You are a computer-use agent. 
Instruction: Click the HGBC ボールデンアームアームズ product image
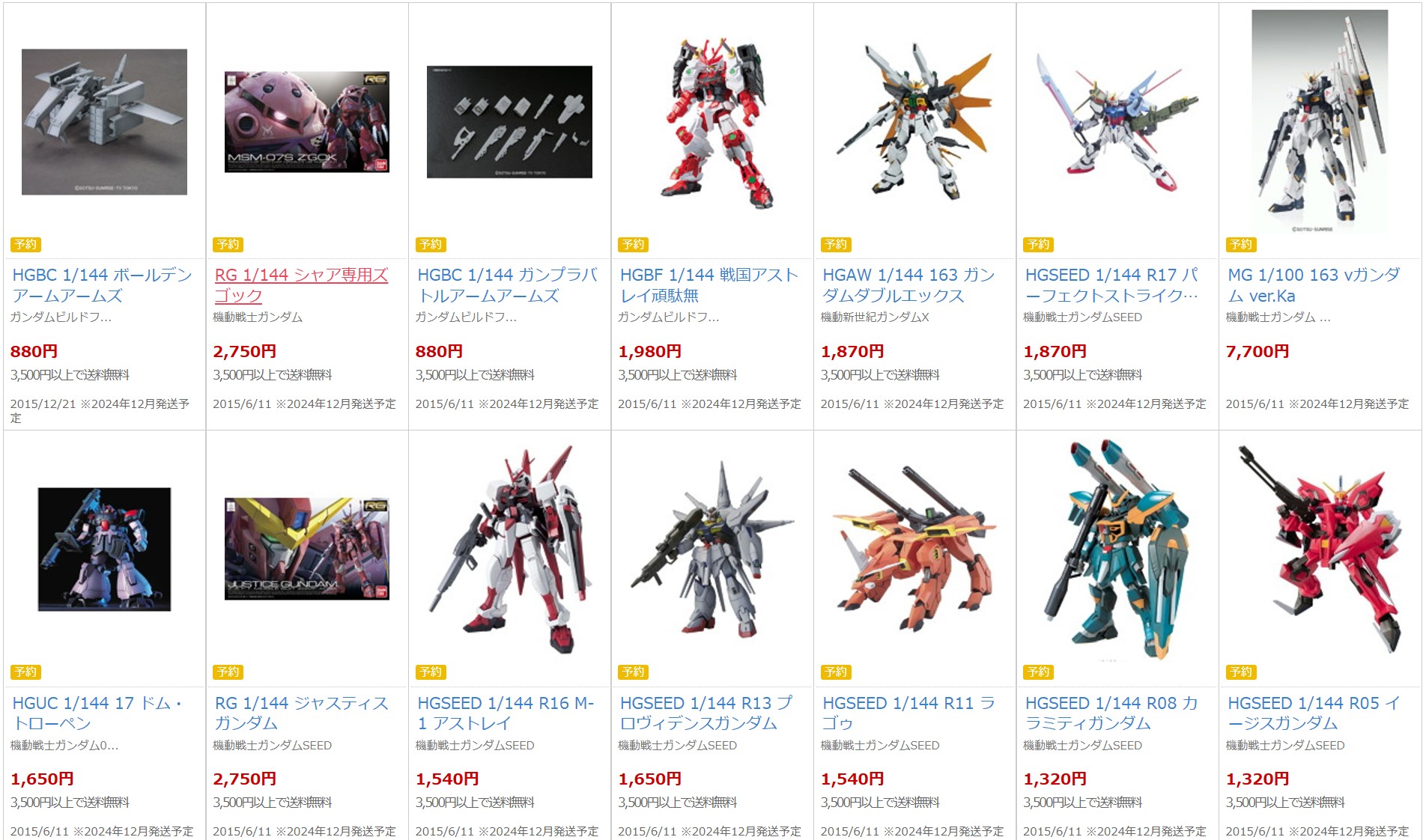104,122
